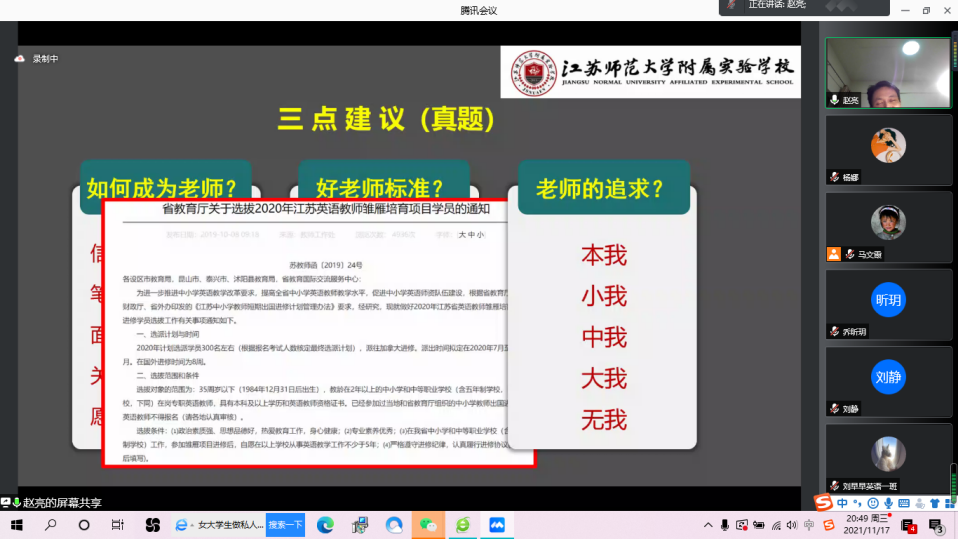Expand the hidden system tray icons
The height and width of the screenshot is (539, 958).
[707, 525]
